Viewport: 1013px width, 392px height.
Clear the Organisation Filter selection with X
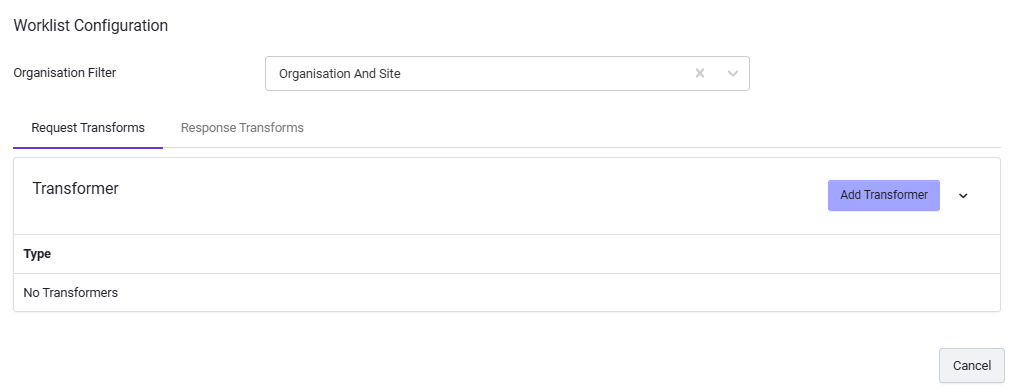[700, 74]
